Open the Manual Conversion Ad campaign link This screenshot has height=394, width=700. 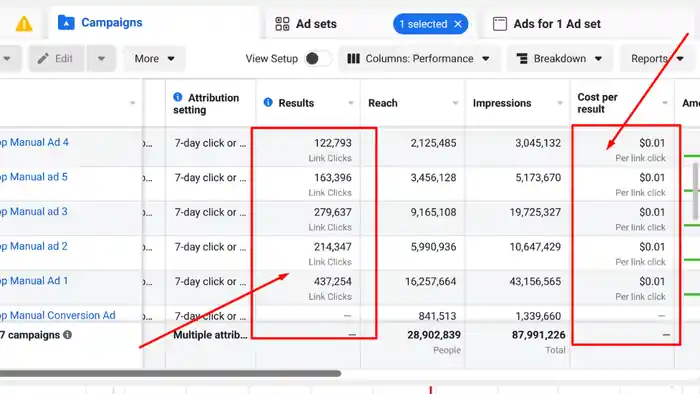tap(58, 315)
